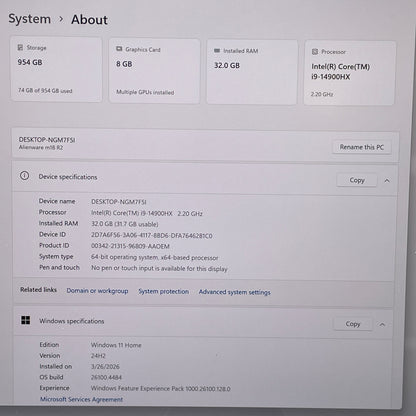Click '74 GB of 954 GB used' text
Viewport: 416px width, 416px height.
45,90
